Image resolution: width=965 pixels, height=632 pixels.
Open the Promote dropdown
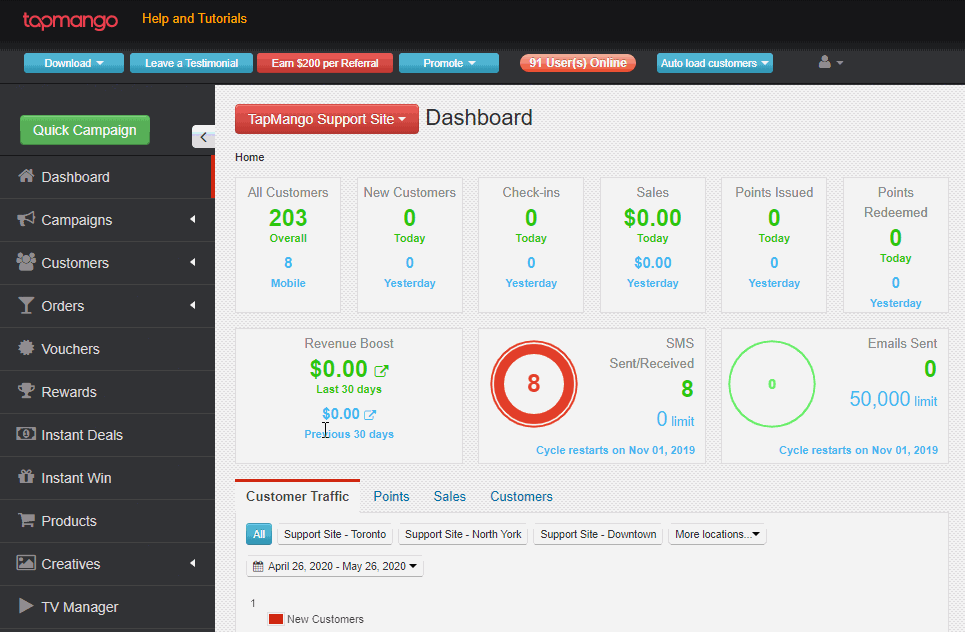(x=448, y=62)
